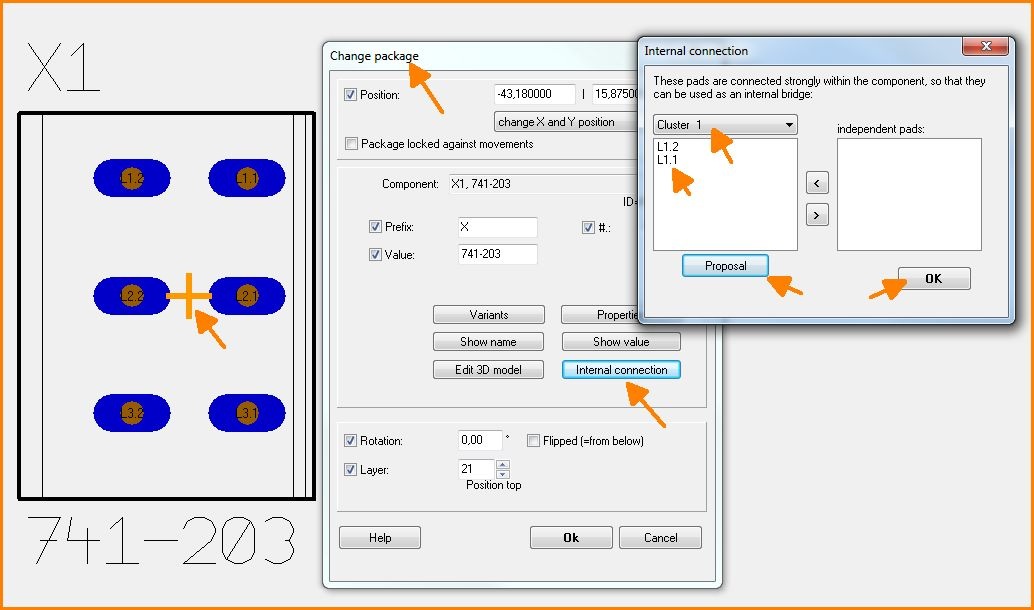
Task: Select L1.2 in the cluster list
Action: click(669, 147)
